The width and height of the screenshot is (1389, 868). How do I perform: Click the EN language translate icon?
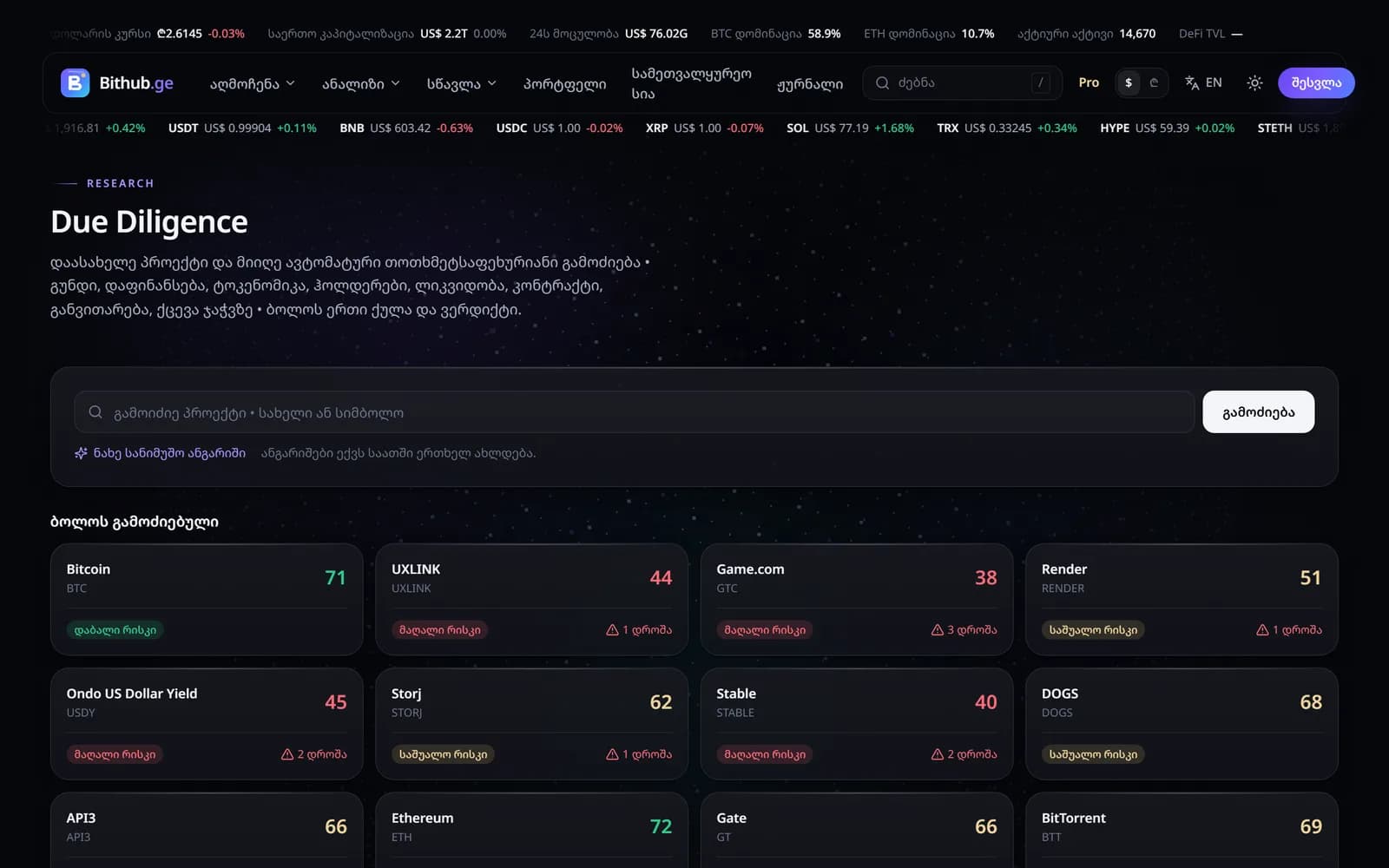tap(1192, 83)
